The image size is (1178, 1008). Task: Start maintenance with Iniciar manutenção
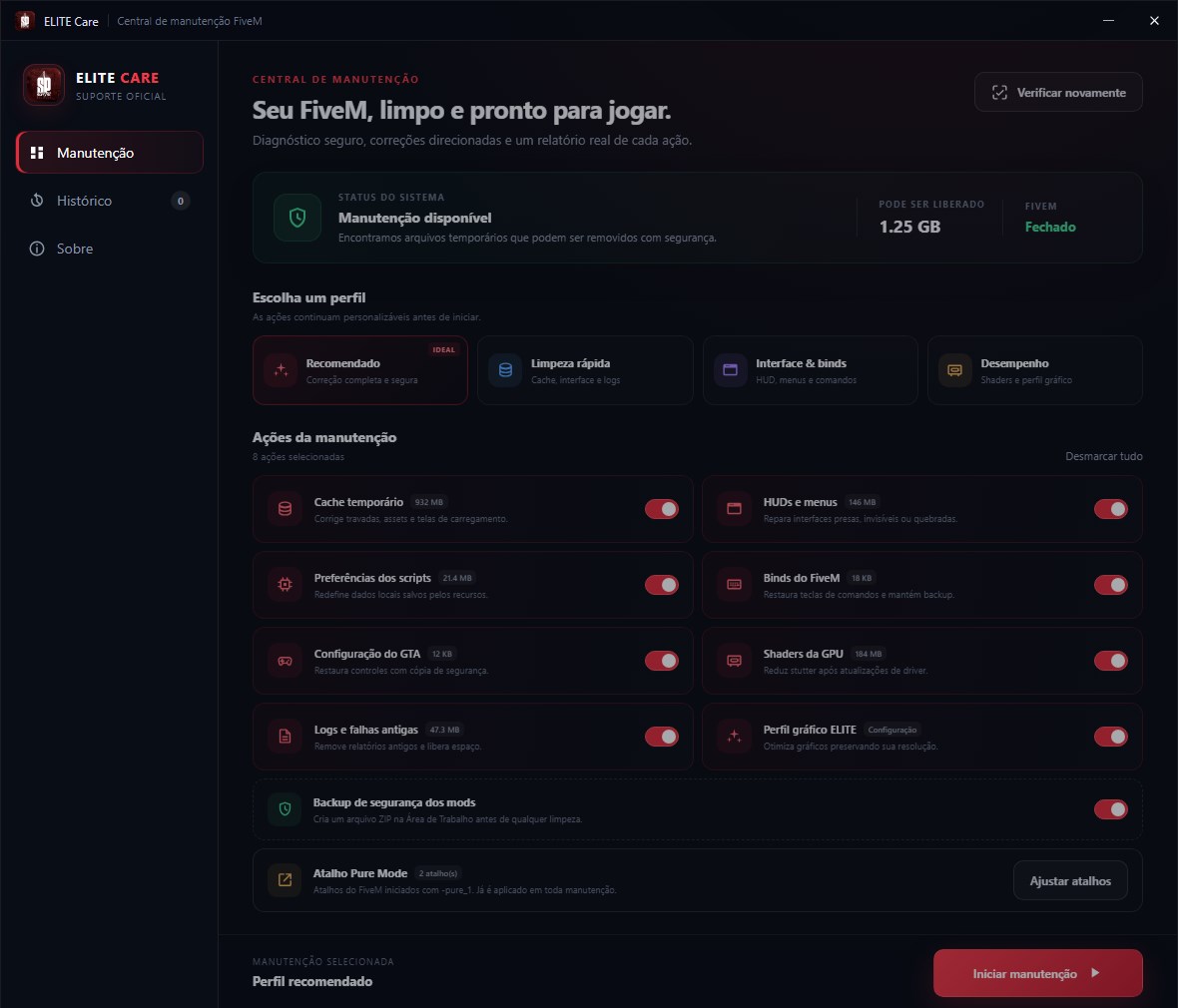(1037, 973)
